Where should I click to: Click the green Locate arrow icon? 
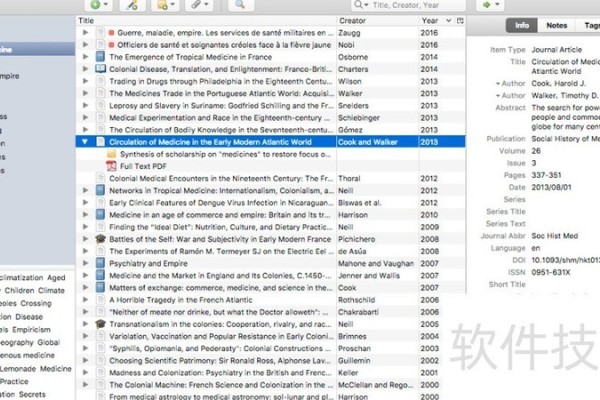point(486,5)
